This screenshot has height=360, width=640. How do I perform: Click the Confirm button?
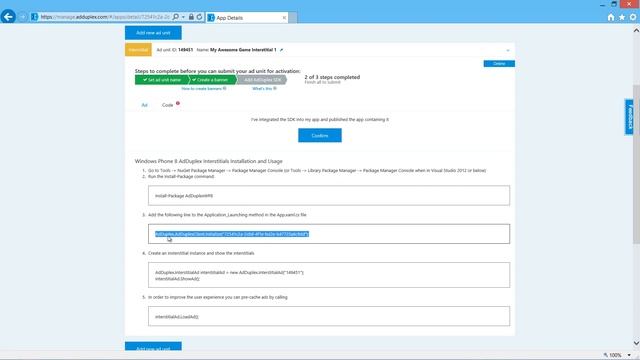[x=320, y=136]
